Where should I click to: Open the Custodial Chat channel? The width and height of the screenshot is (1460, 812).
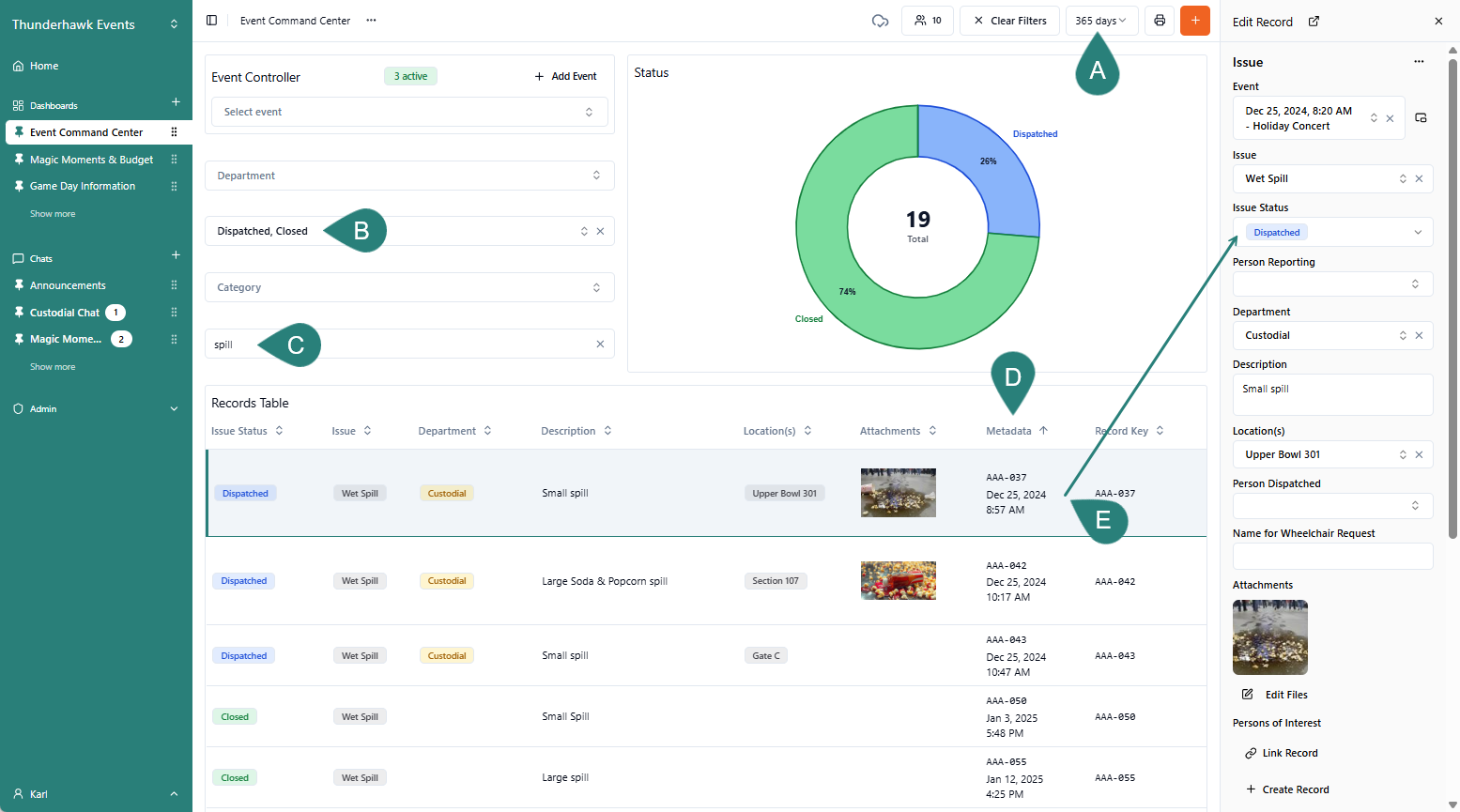point(64,313)
